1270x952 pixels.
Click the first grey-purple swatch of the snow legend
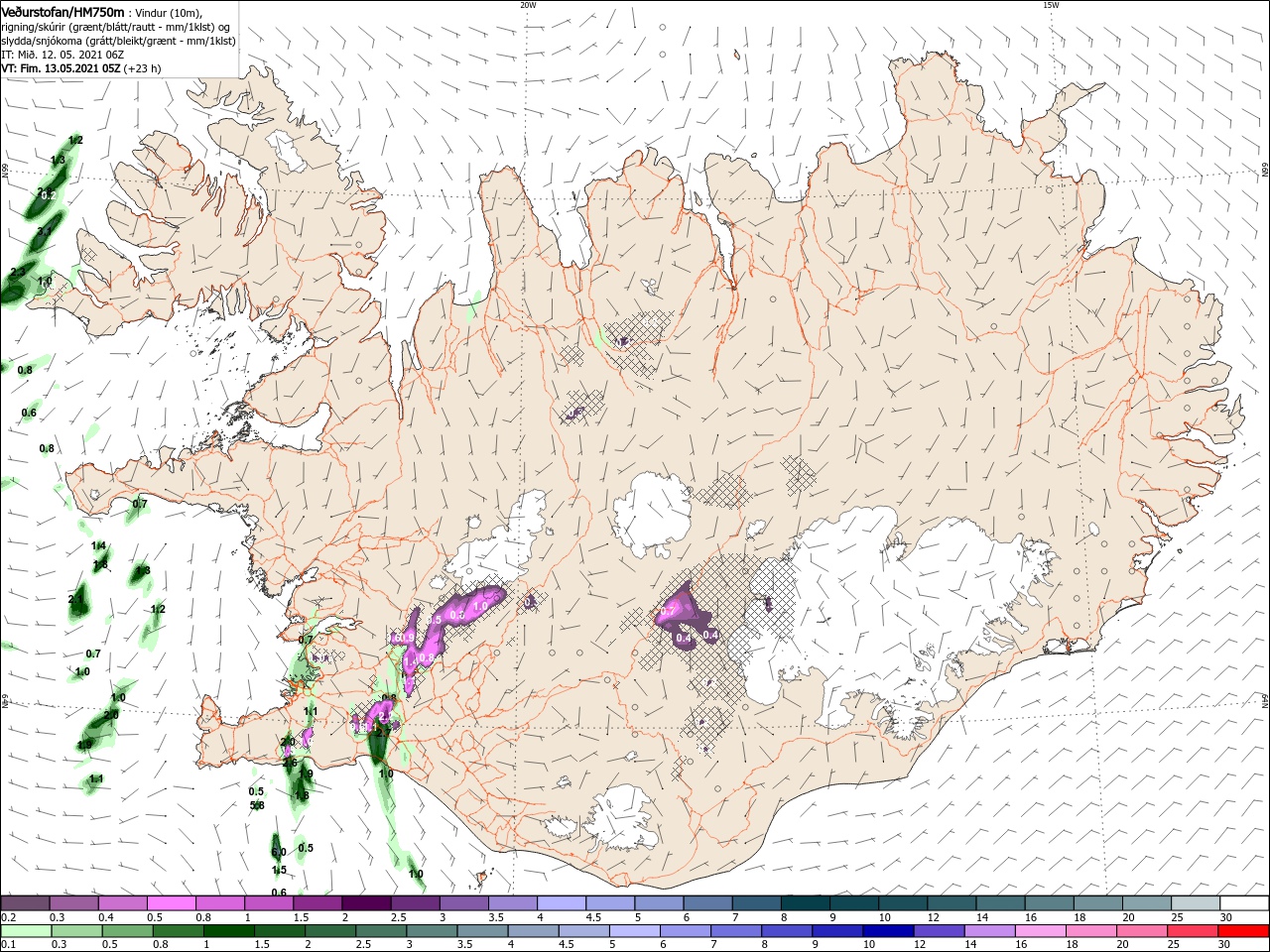pyautogui.click(x=25, y=903)
